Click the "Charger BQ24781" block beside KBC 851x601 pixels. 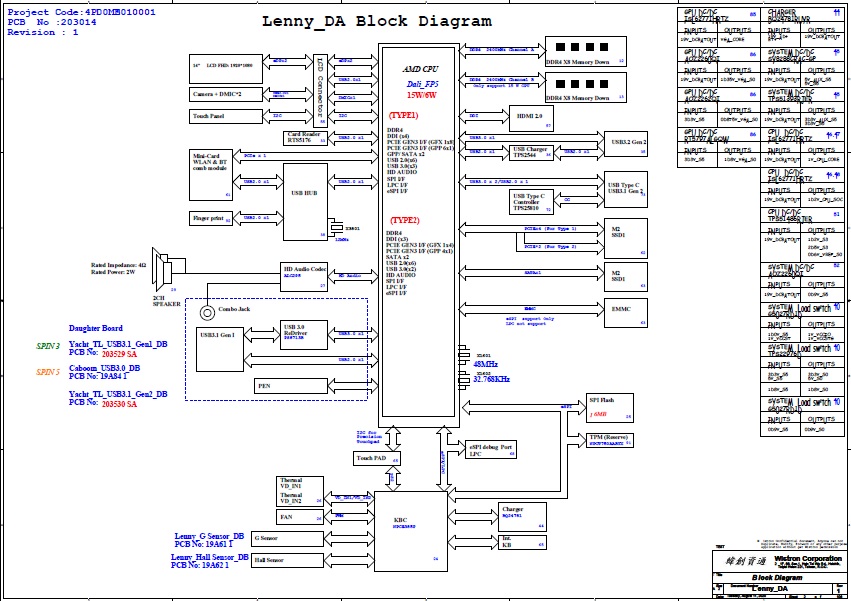[x=522, y=517]
